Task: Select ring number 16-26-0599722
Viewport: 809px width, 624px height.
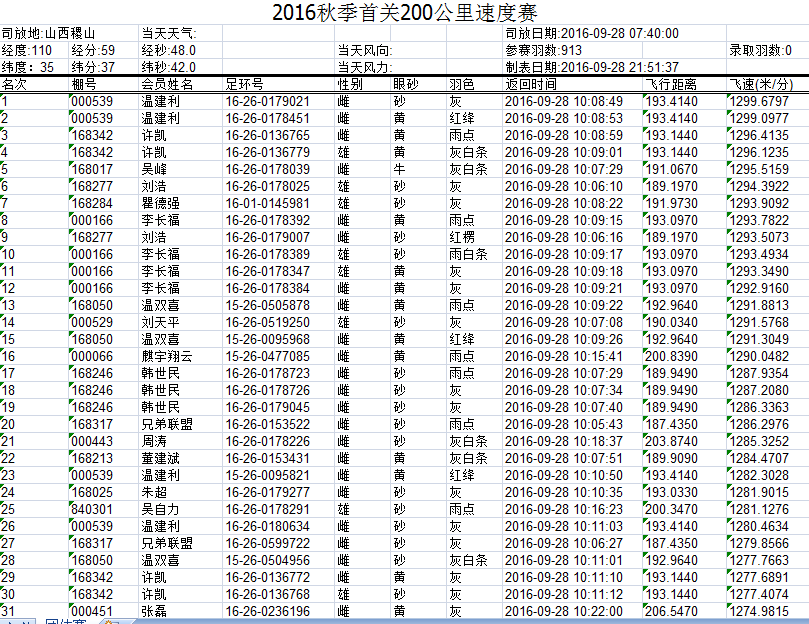Action: click(x=267, y=544)
